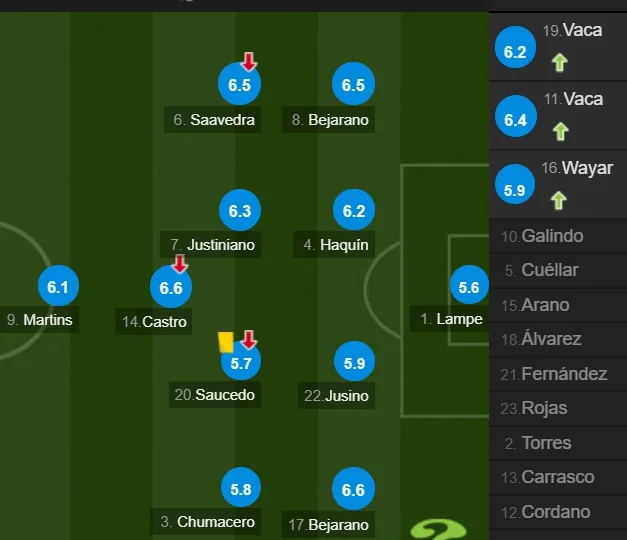The image size is (627, 540).
Task: Open 8. Bejarano player label
Action: pyautogui.click(x=328, y=120)
